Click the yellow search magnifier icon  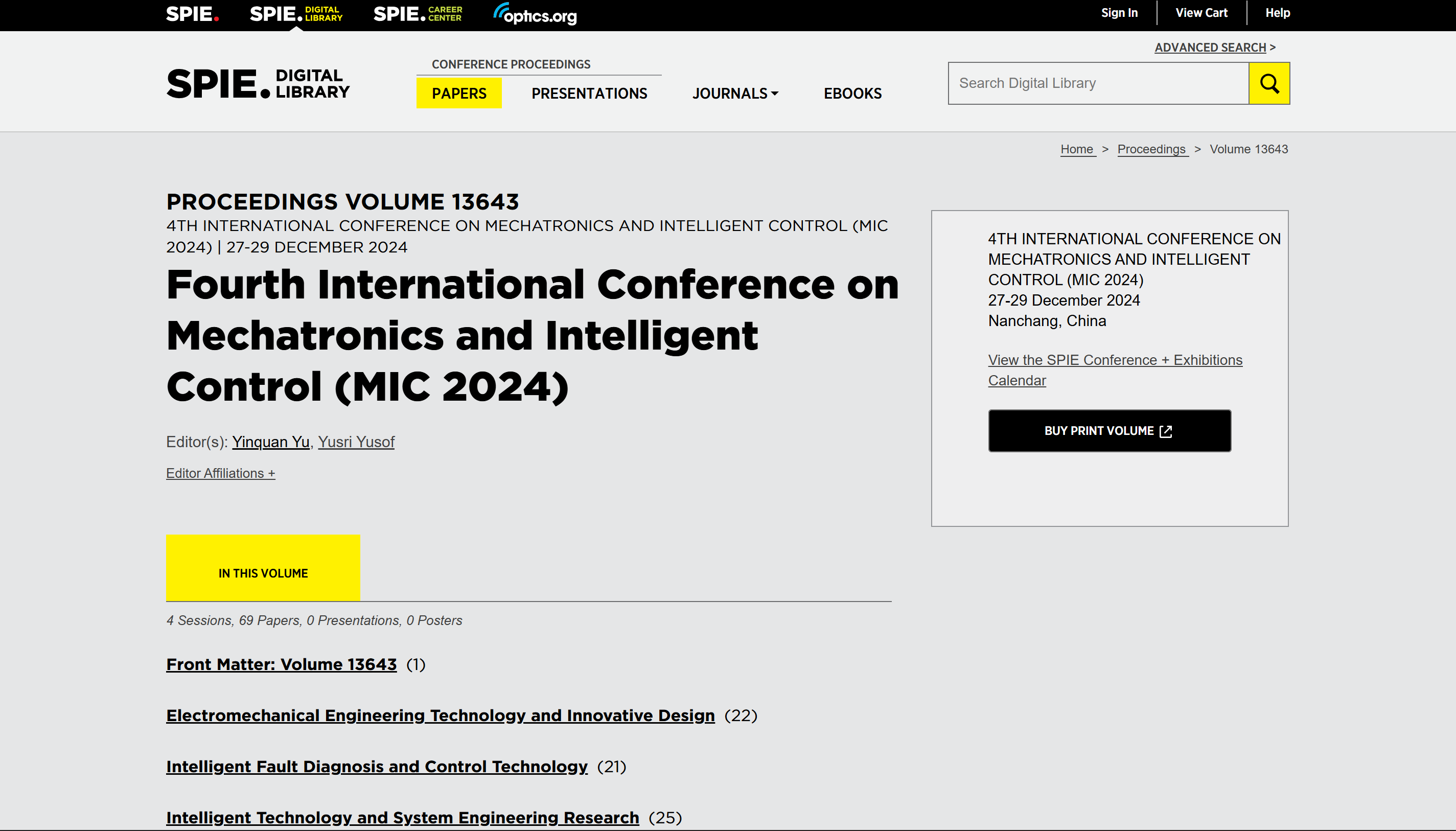tap(1268, 83)
